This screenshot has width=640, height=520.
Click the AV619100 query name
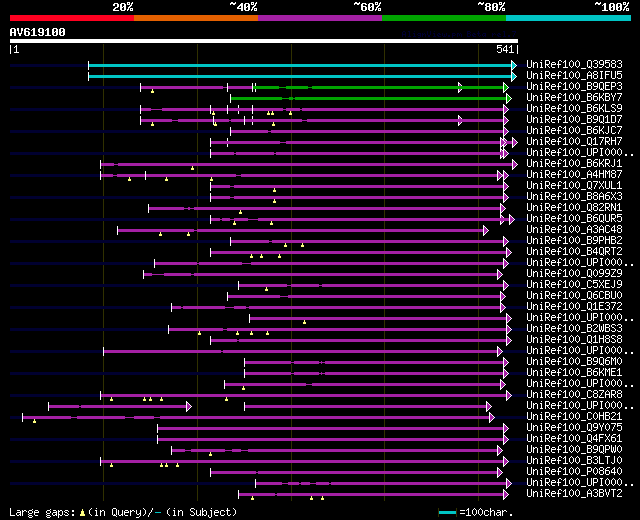pos(38,32)
